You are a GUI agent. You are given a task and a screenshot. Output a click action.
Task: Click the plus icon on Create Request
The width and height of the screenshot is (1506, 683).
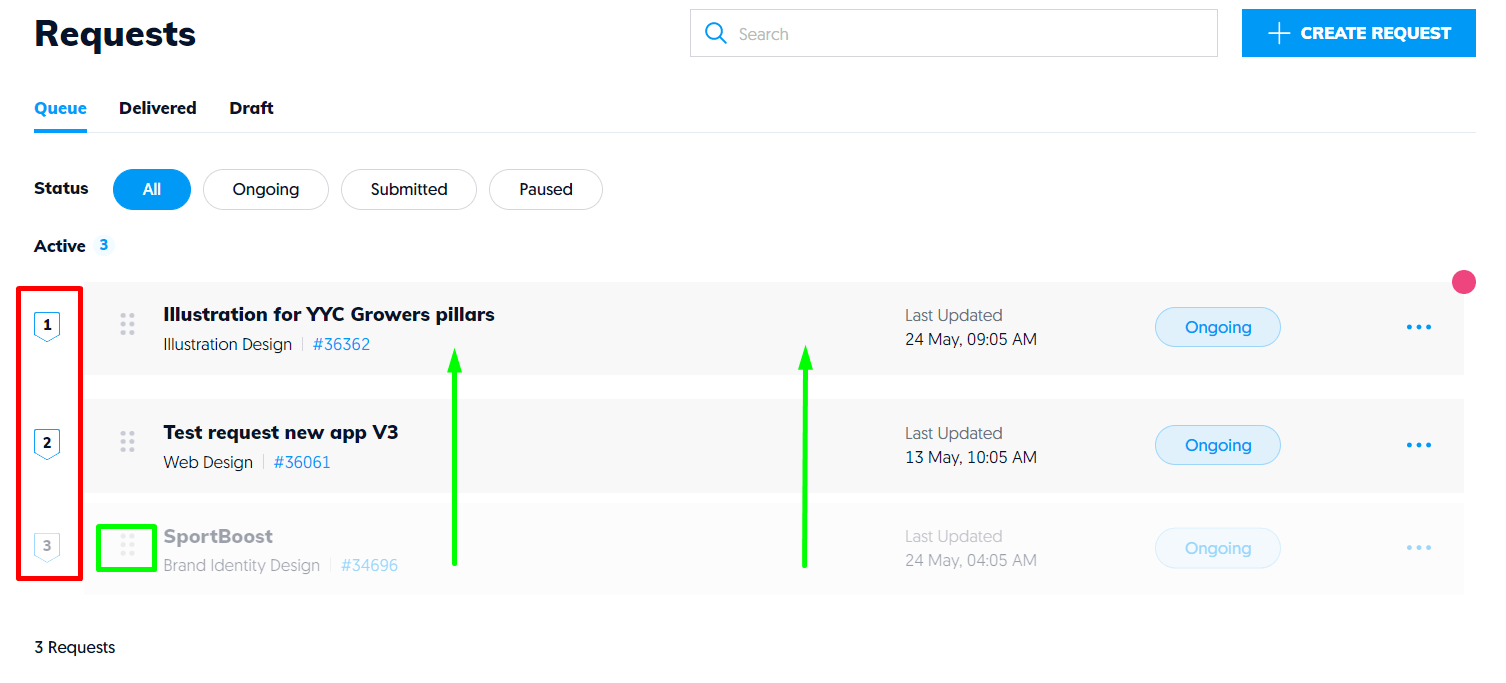coord(1277,32)
